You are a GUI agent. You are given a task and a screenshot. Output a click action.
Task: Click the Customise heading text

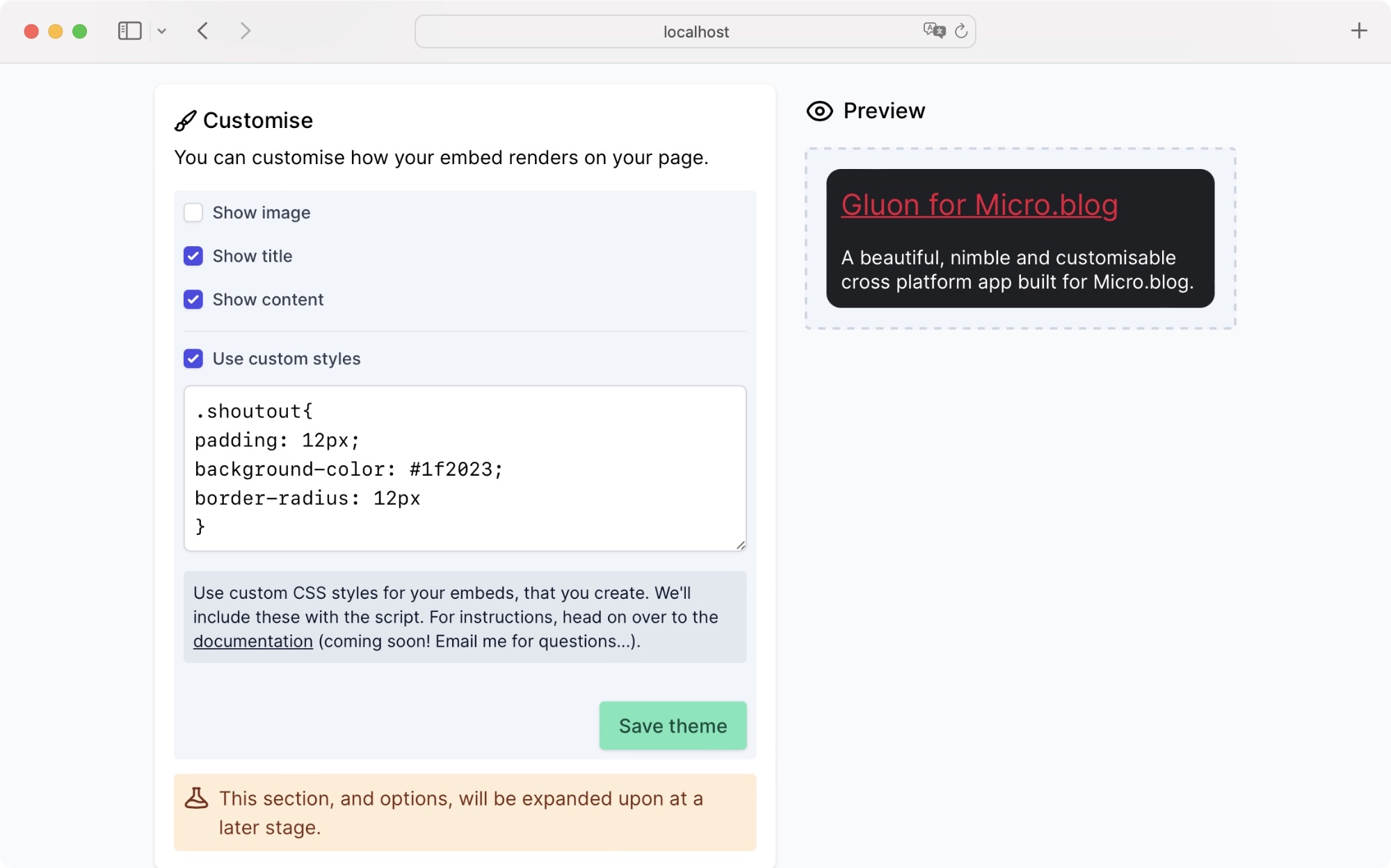click(258, 120)
